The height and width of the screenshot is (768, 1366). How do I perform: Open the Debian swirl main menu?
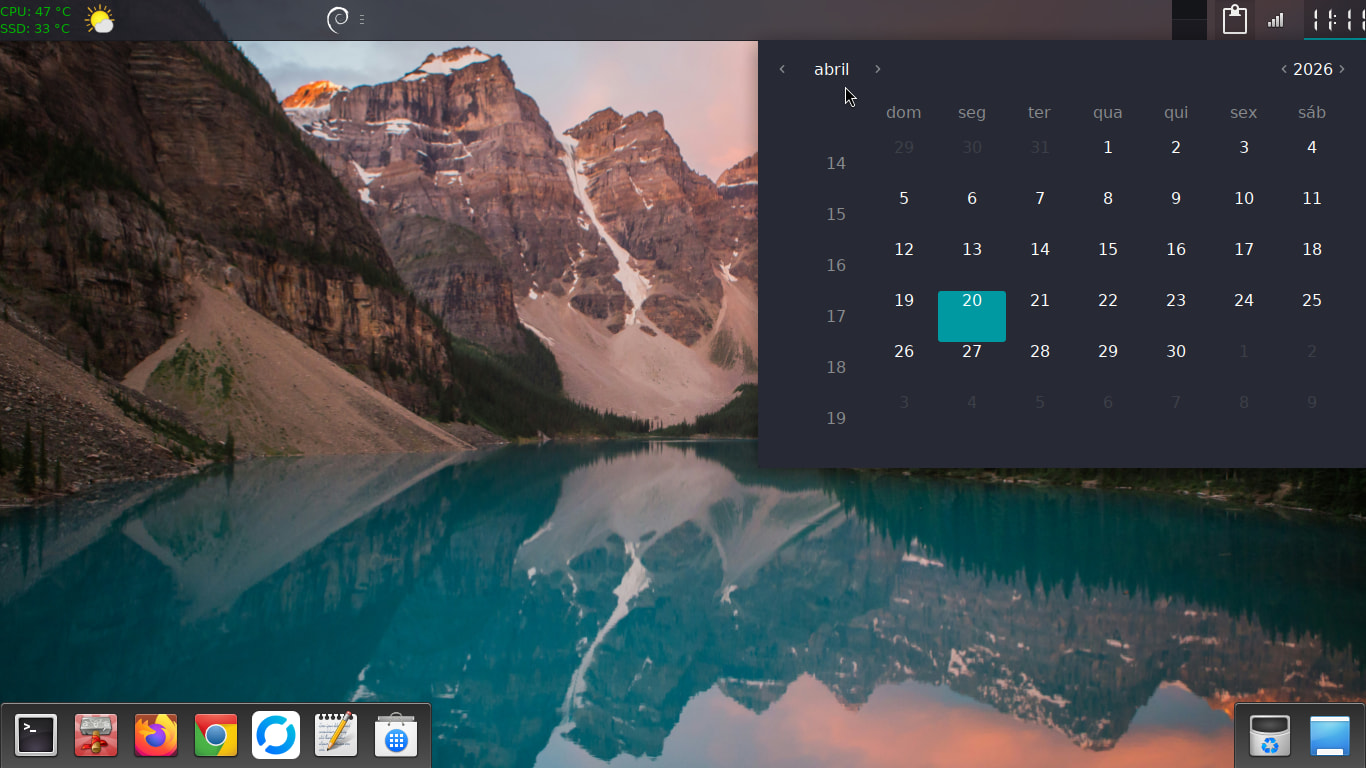point(338,20)
